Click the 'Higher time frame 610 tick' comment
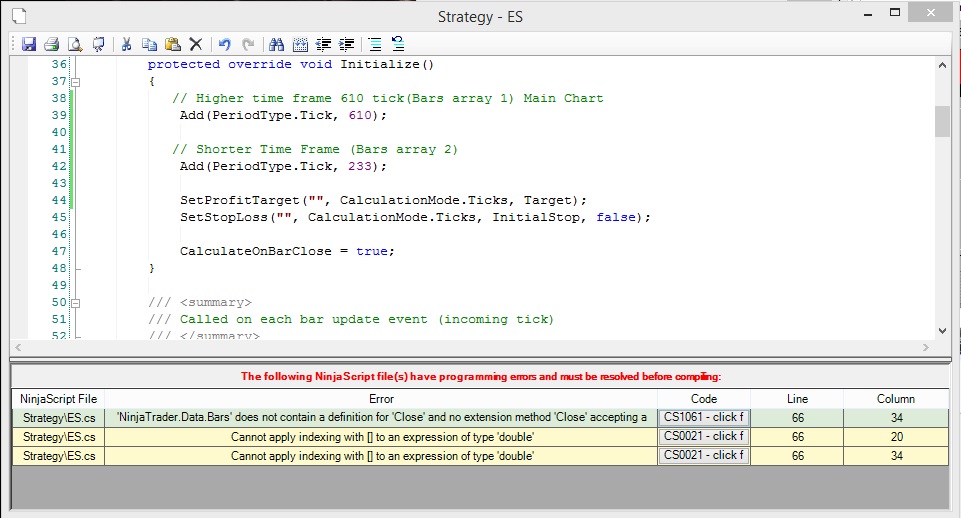 point(387,99)
